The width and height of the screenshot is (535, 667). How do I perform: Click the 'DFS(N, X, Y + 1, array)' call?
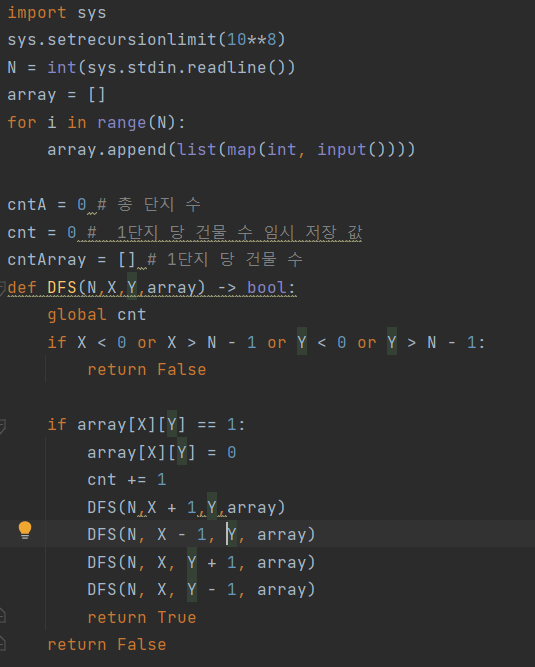[x=201, y=562]
